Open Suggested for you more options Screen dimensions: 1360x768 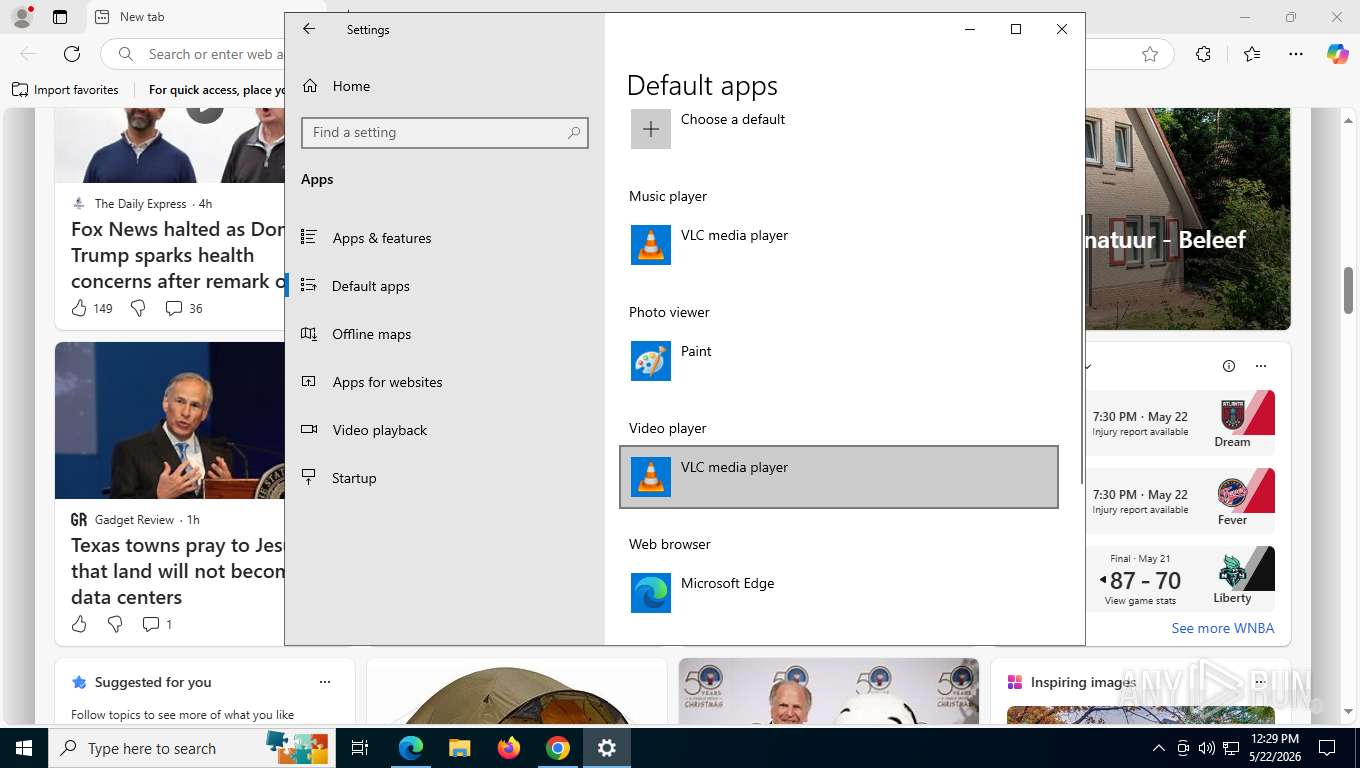[x=325, y=682]
